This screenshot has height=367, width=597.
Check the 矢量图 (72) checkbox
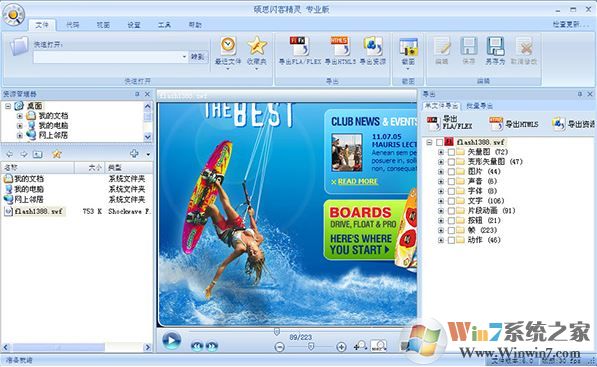451,152
